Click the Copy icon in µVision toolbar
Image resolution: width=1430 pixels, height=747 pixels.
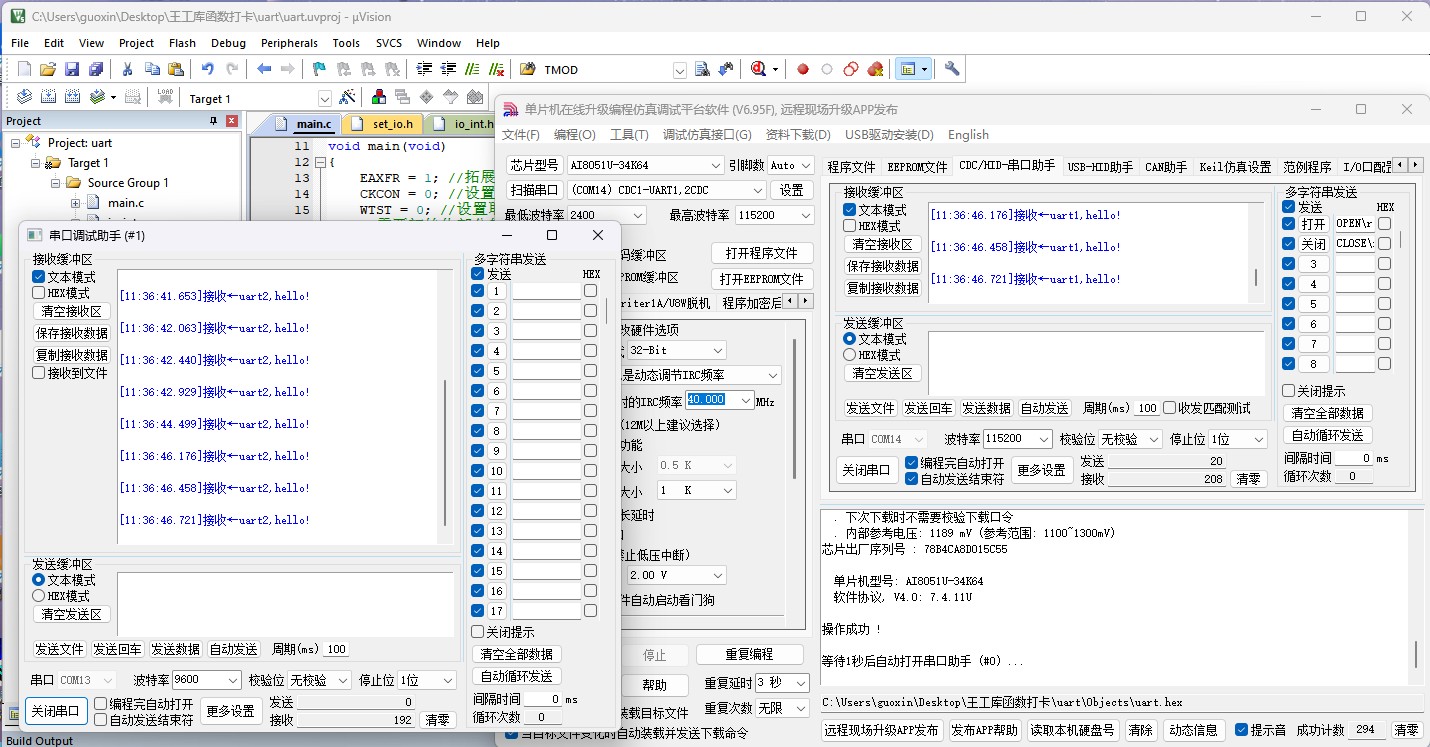[152, 69]
